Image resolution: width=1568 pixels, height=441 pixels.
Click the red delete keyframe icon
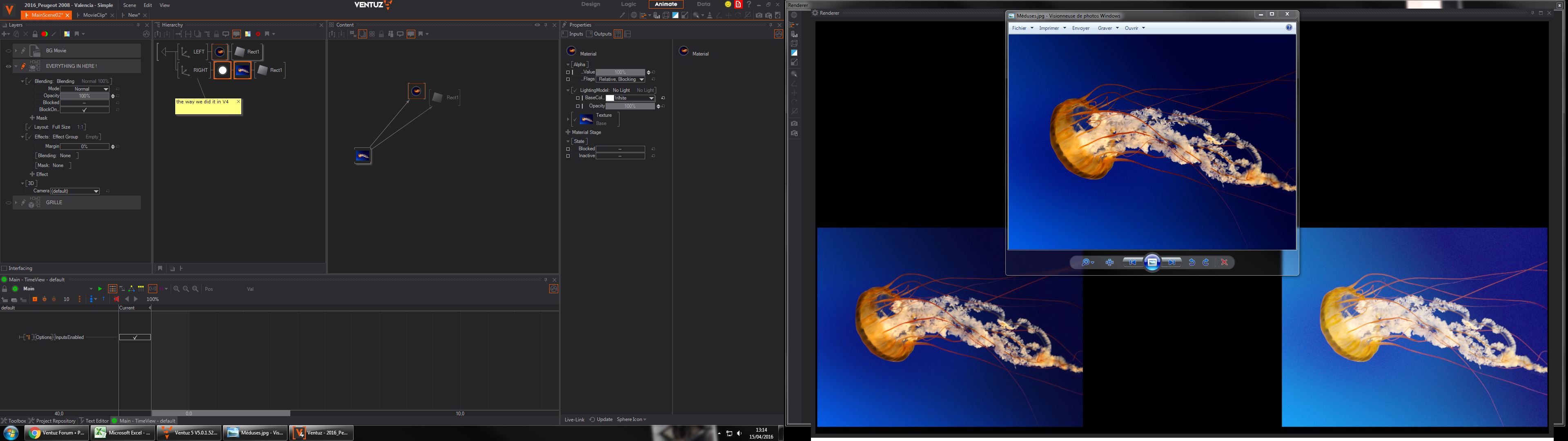click(116, 299)
